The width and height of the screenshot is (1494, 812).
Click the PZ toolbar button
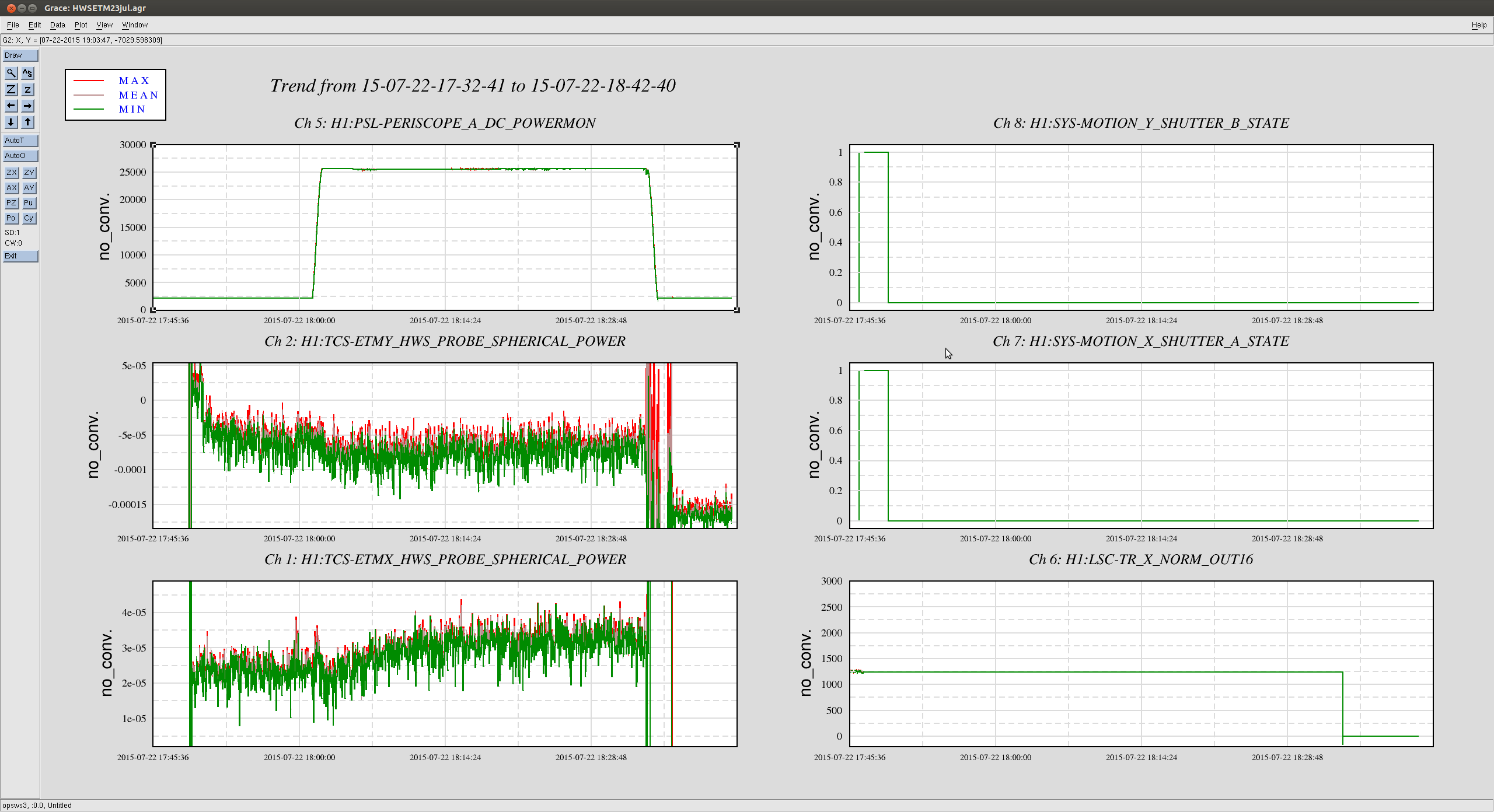(11, 203)
